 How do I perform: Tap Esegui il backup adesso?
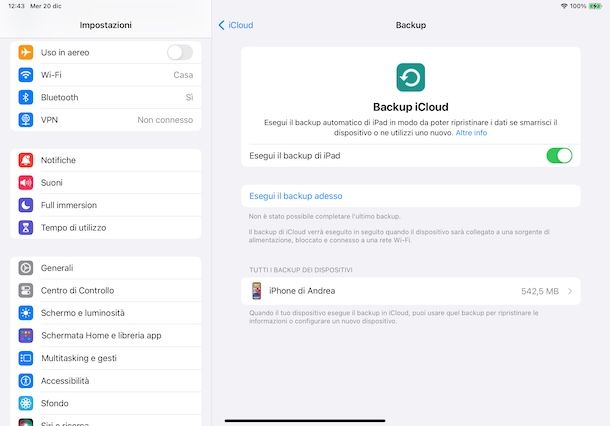[x=296, y=196]
